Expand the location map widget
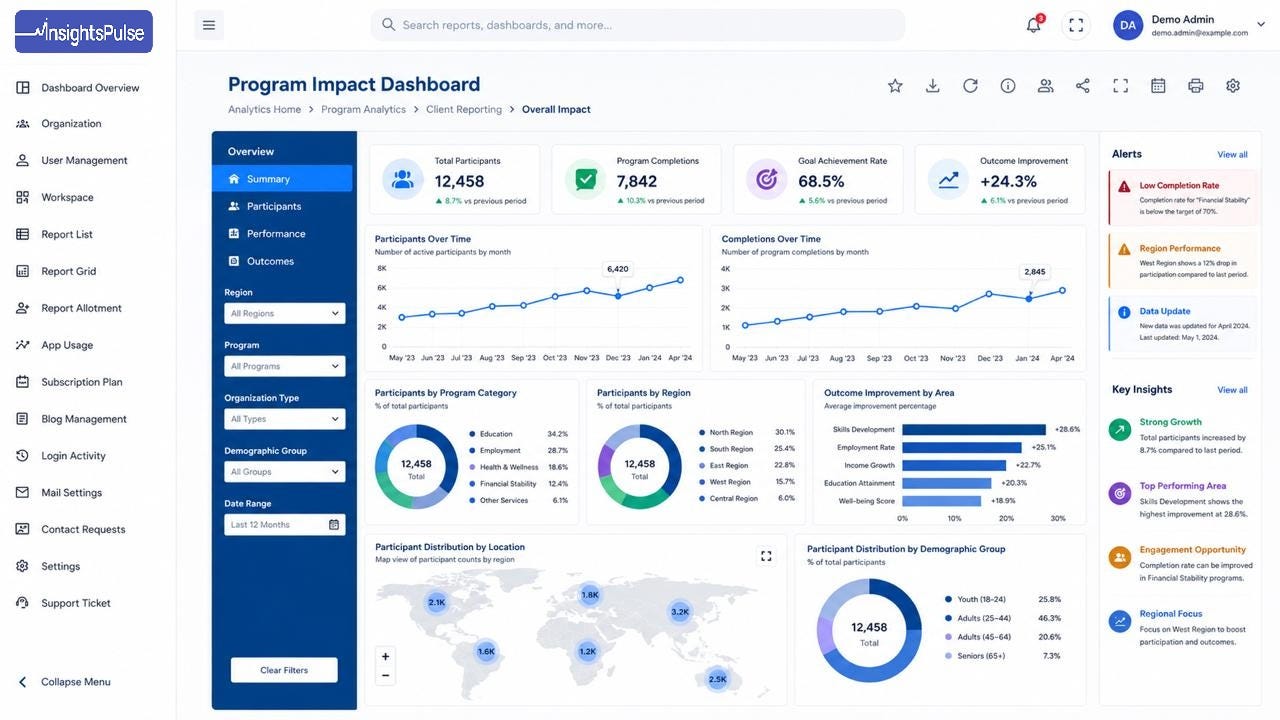This screenshot has width=1280, height=720. click(x=766, y=556)
